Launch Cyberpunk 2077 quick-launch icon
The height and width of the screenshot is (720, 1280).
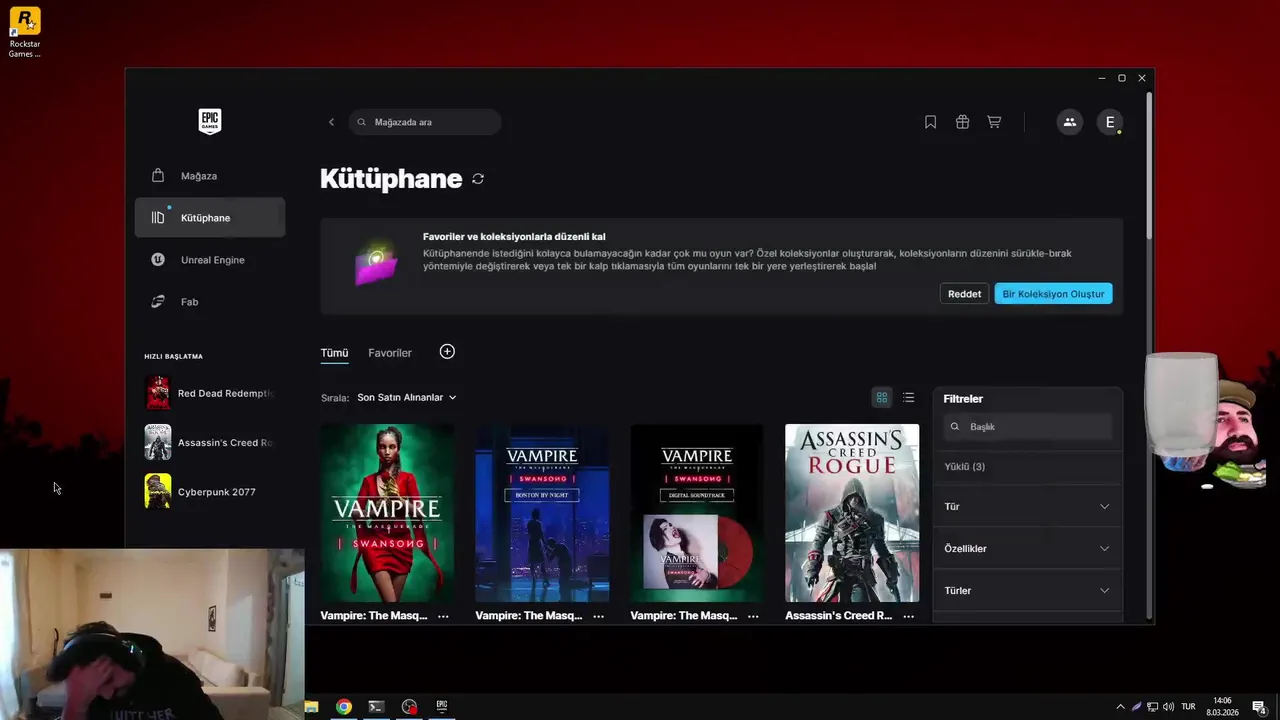coord(158,491)
